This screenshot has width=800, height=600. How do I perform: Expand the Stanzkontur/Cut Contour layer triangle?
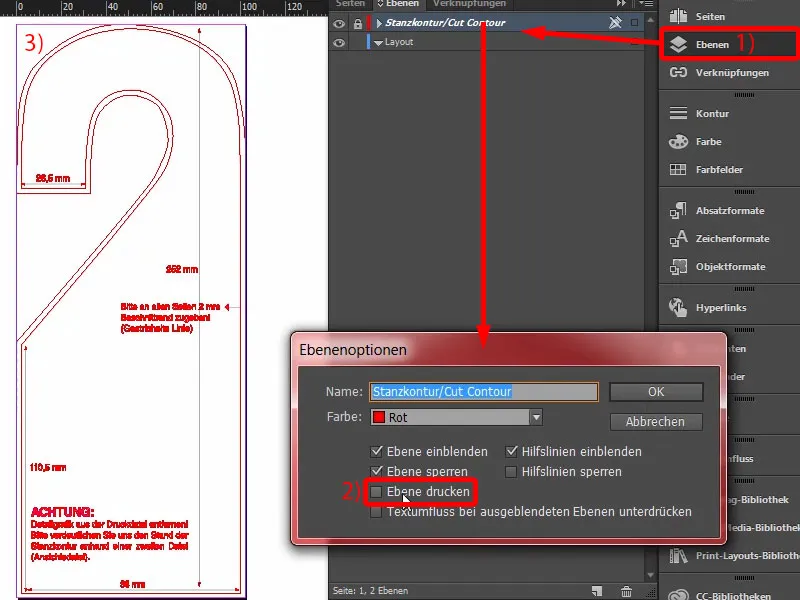click(x=379, y=23)
